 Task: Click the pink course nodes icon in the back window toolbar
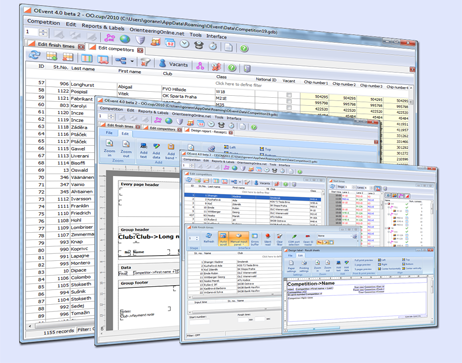[109, 38]
